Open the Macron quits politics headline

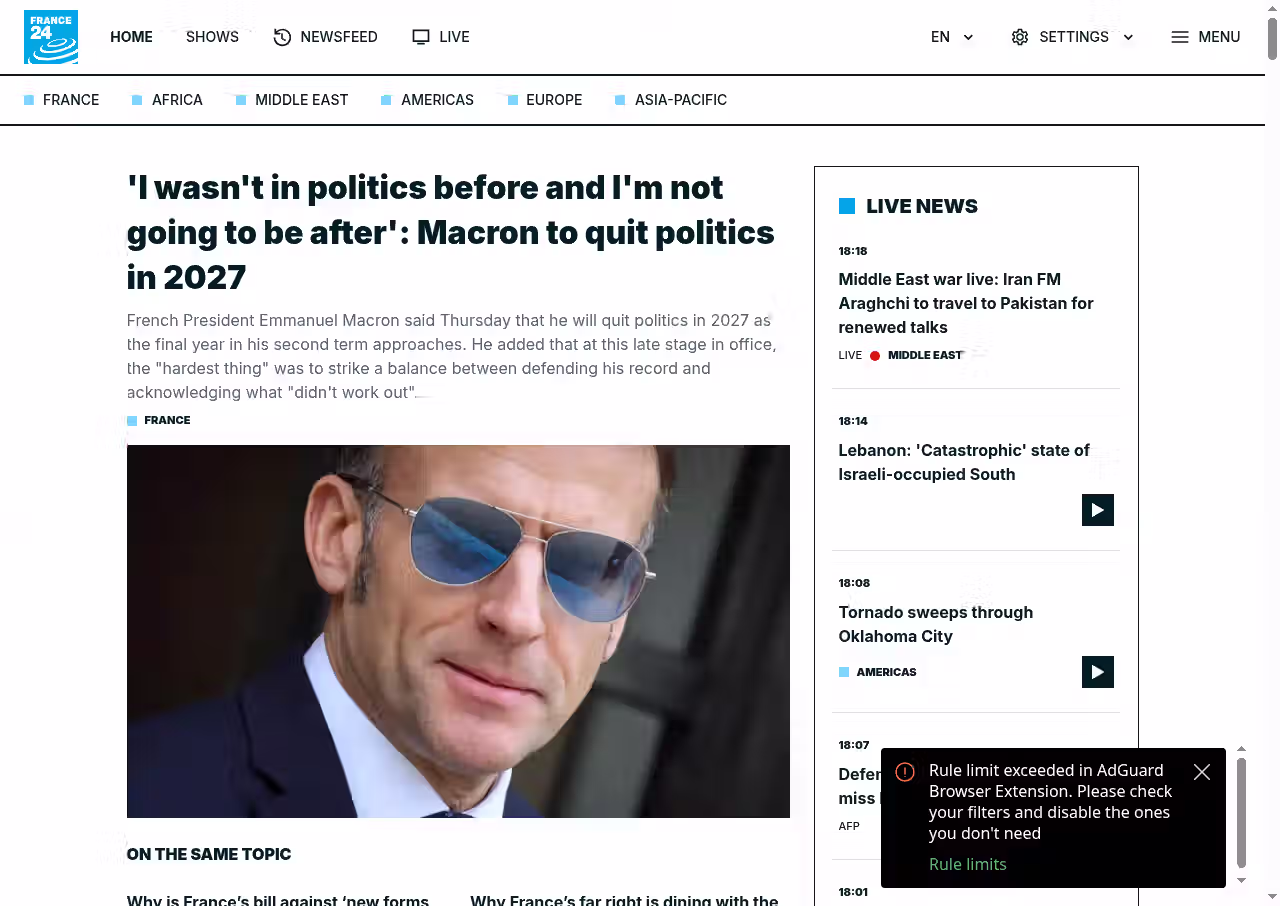pos(450,232)
